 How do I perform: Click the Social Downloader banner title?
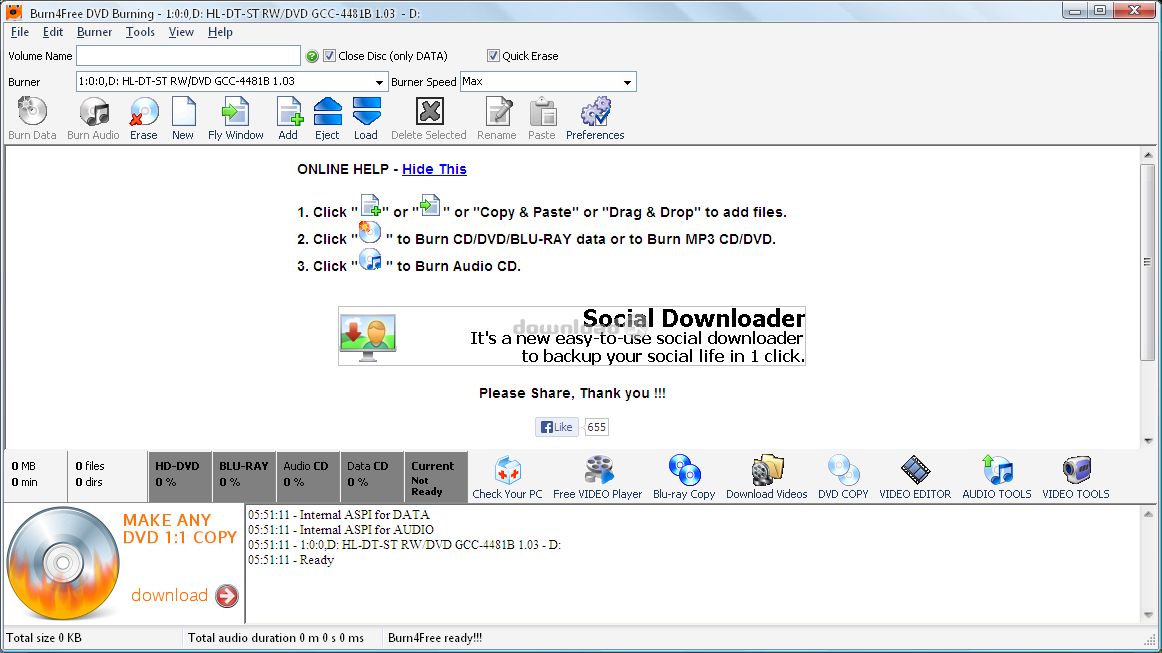(x=694, y=318)
